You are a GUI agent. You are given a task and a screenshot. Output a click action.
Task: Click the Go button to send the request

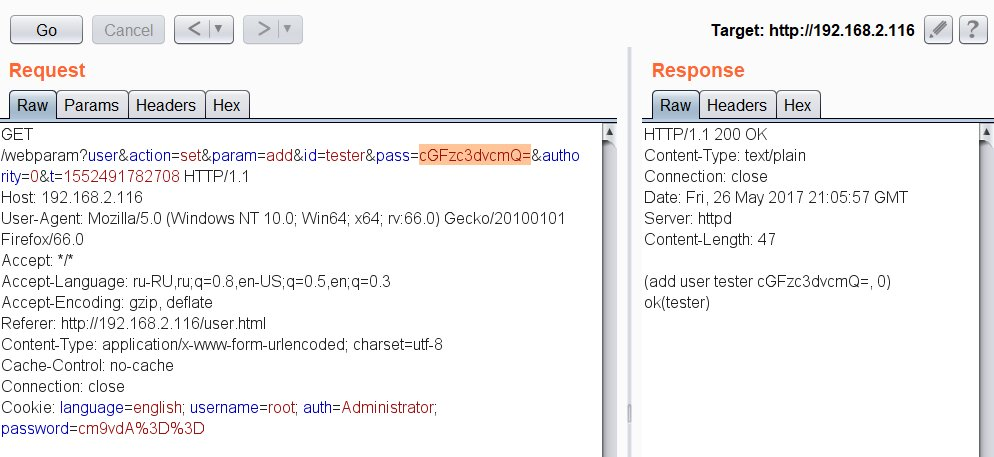[x=46, y=30]
